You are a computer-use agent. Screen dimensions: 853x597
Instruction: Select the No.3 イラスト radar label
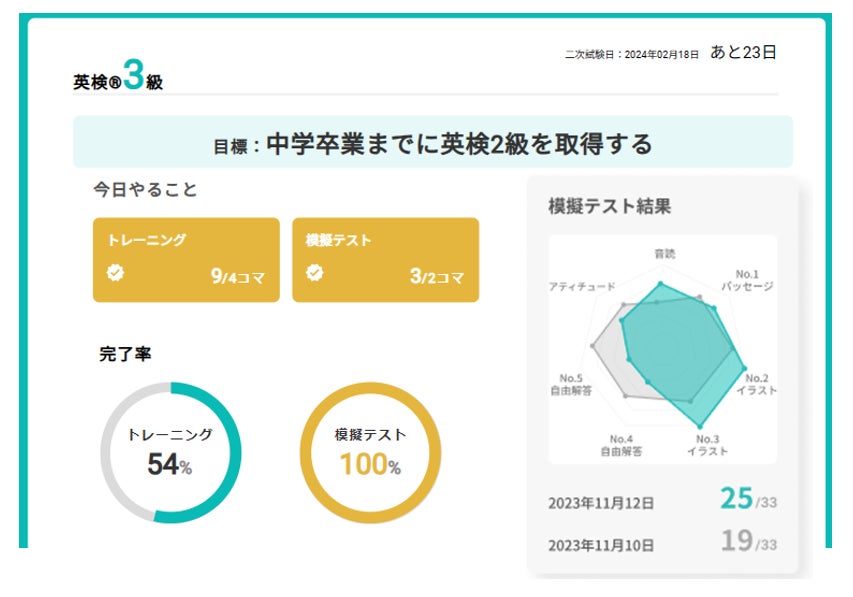pos(706,445)
